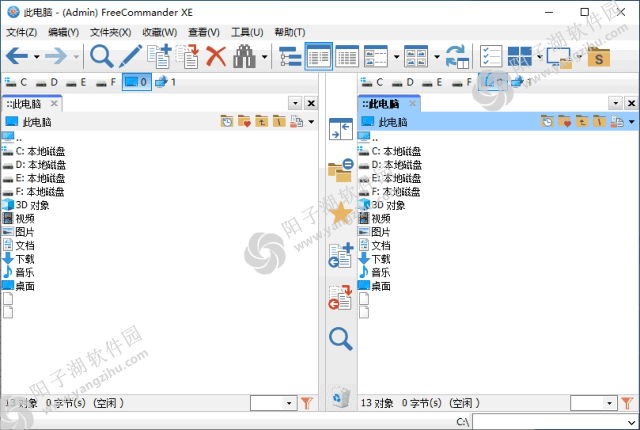Click the left panel parent folder icon
This screenshot has width=640, height=430.
tap(262, 122)
